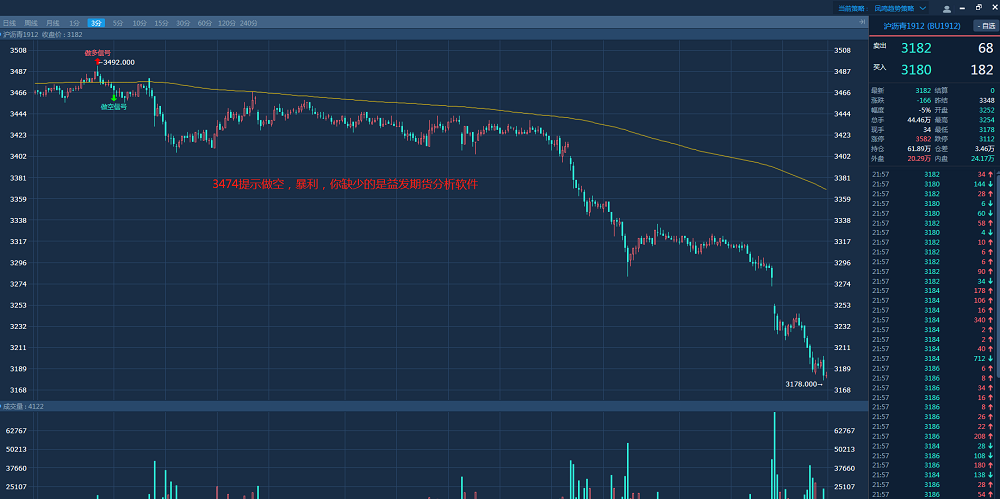Image resolution: width=1000 pixels, height=499 pixels.
Task: Select the 5分 timeframe
Action: (118, 22)
